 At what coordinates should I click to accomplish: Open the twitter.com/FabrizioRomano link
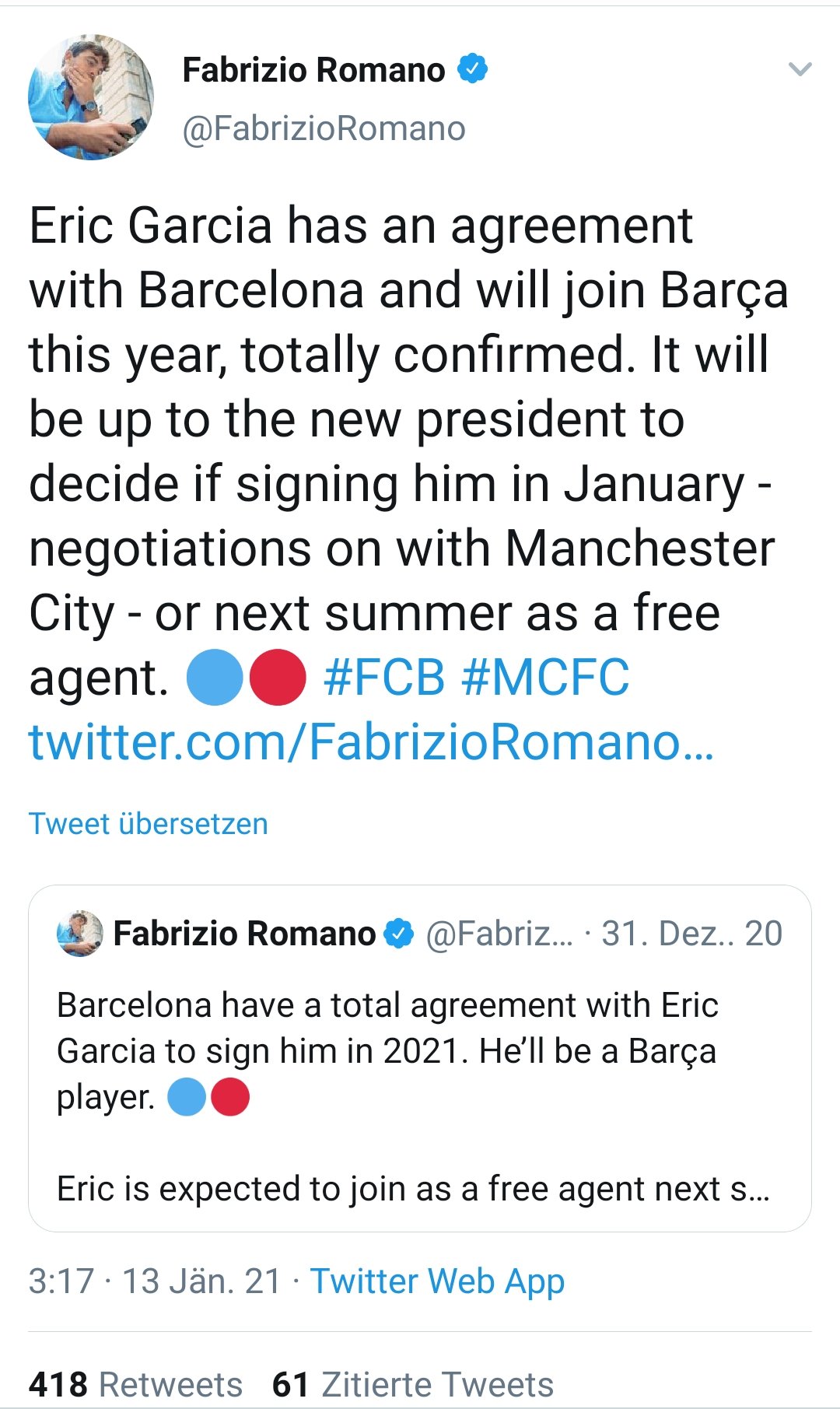click(x=370, y=741)
